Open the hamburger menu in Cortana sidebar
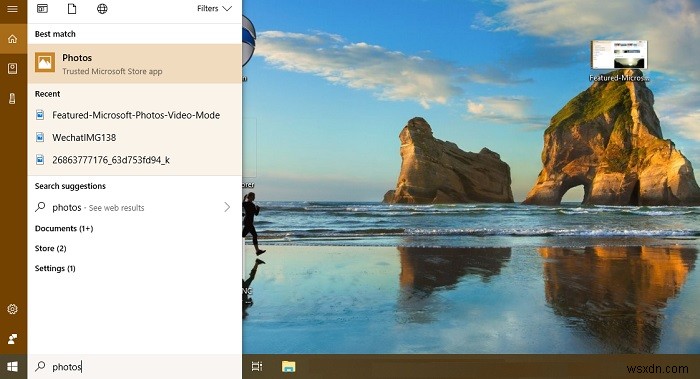The image size is (700, 379). (x=12, y=9)
